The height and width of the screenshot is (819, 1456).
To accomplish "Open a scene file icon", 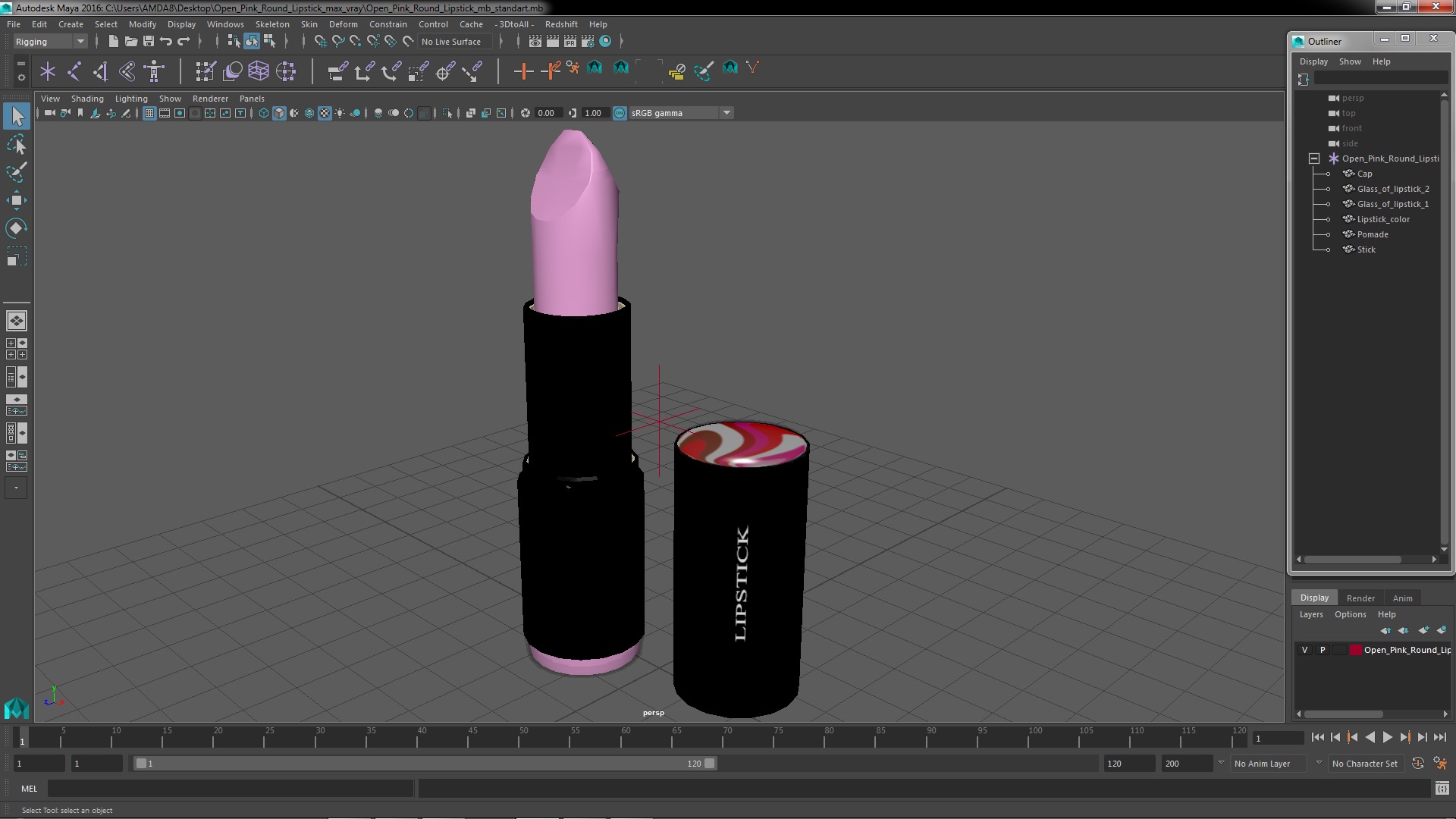I will click(x=130, y=41).
